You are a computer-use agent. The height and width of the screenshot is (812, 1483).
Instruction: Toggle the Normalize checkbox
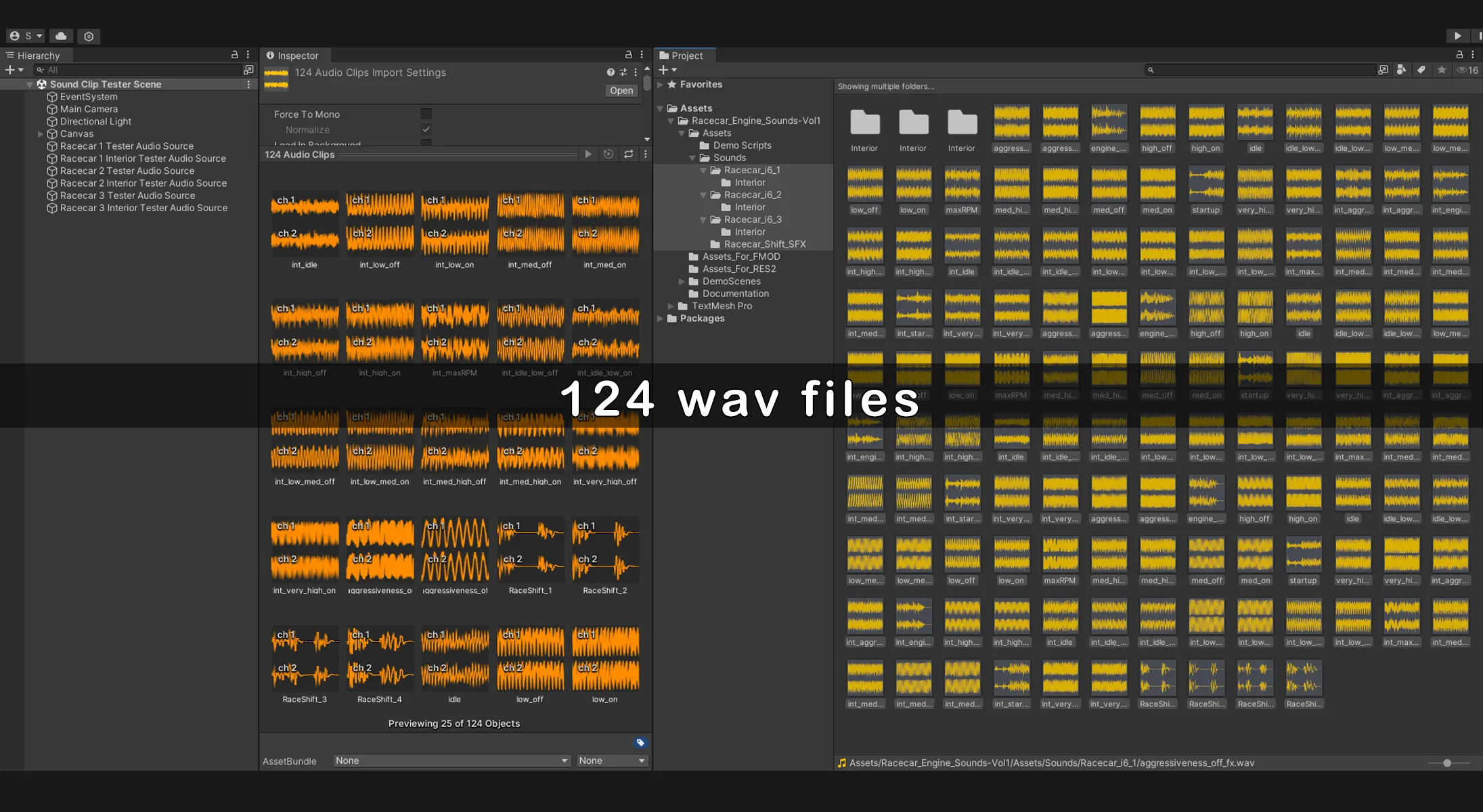(x=426, y=129)
